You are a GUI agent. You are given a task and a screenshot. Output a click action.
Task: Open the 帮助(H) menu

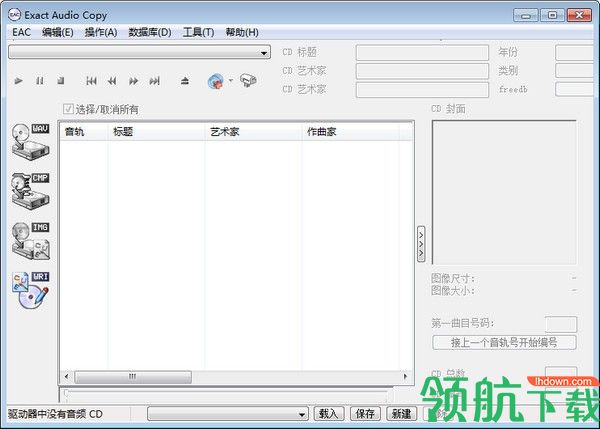pos(242,32)
